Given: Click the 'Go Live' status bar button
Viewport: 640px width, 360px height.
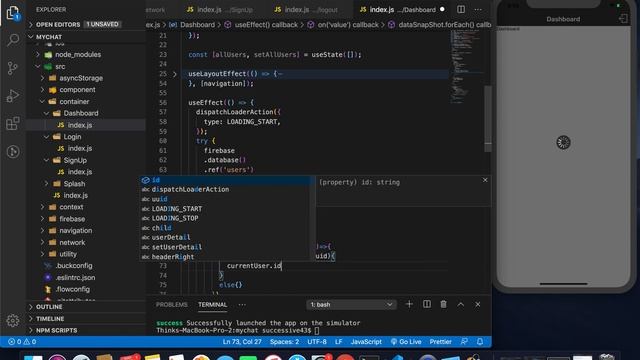Looking at the screenshot, I should click(406, 342).
